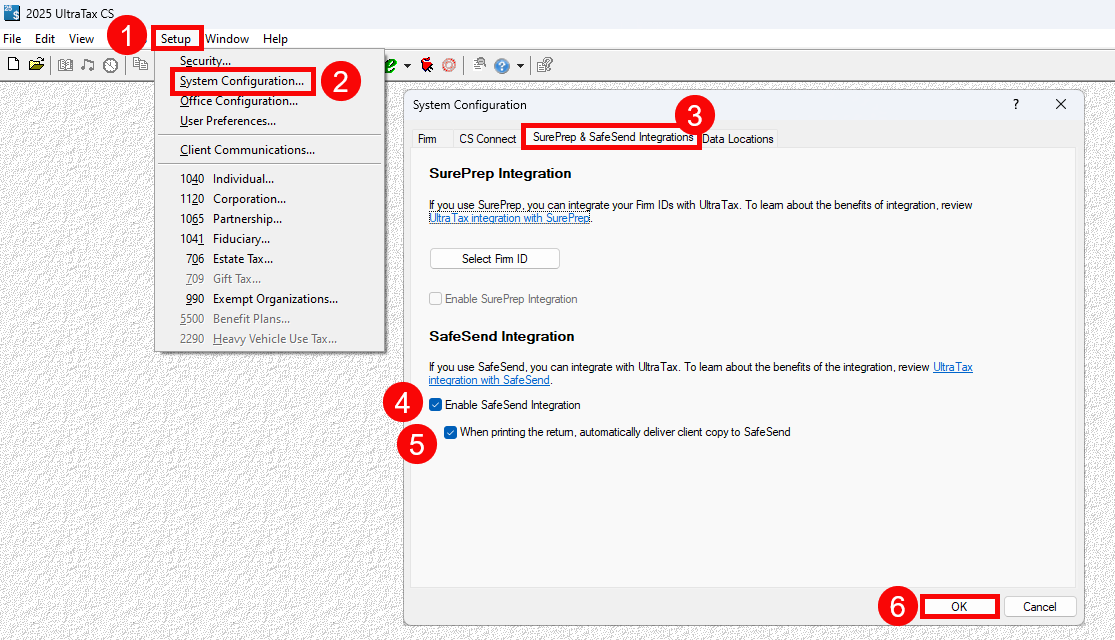
Task: Open the dropdown arrow beside the green e icon
Action: 407,66
